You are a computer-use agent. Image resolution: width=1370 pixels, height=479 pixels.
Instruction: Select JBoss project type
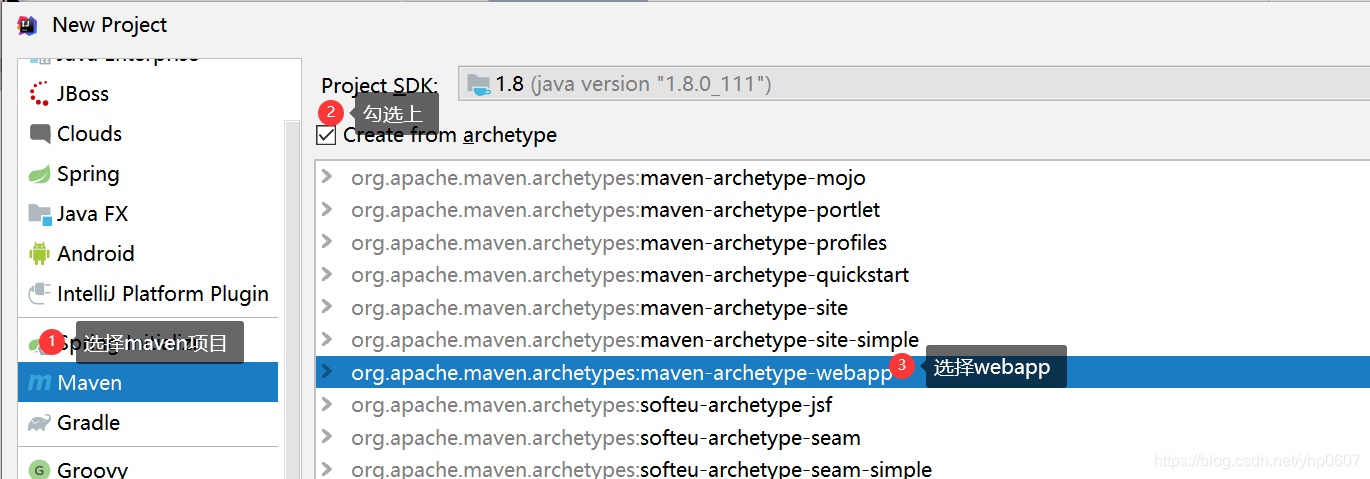coord(148,94)
